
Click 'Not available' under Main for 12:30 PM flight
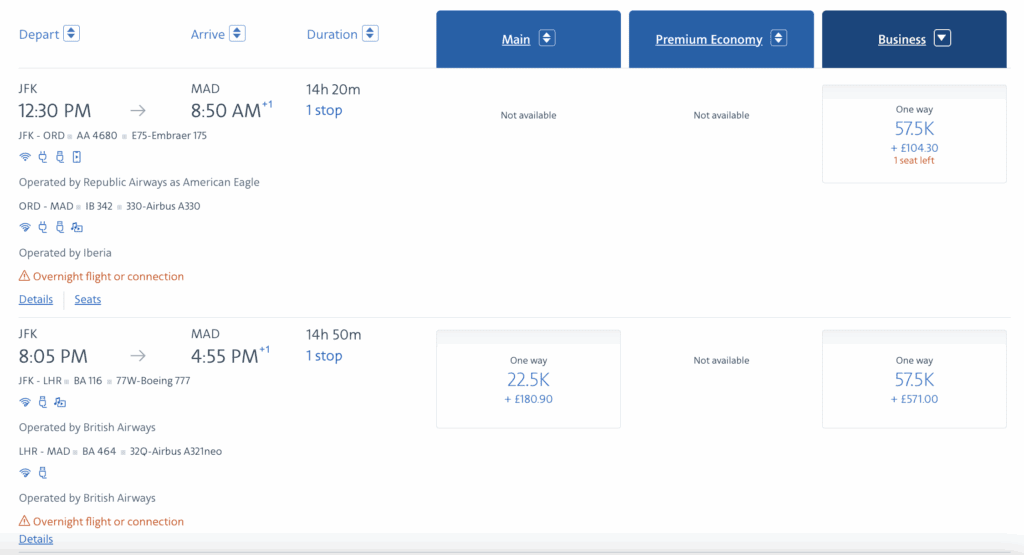pos(528,115)
